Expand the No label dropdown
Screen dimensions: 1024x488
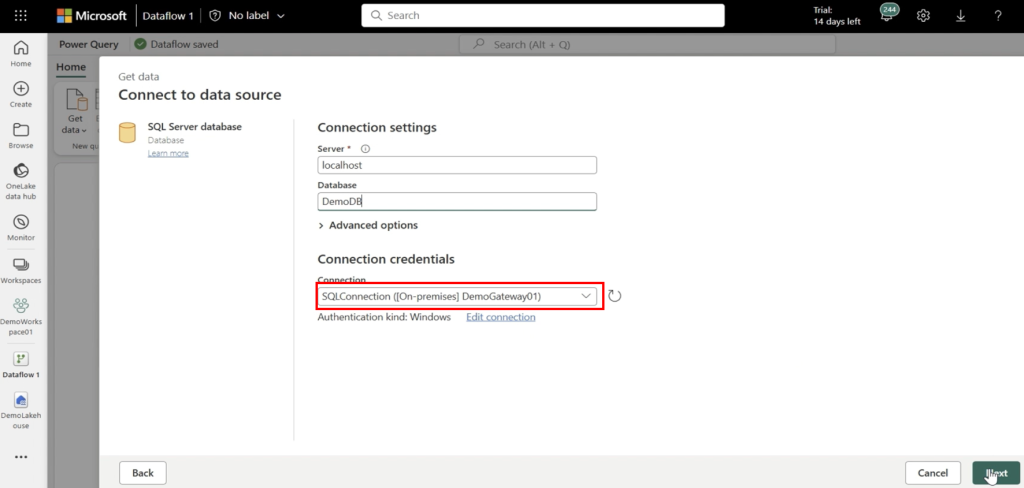pyautogui.click(x=256, y=16)
